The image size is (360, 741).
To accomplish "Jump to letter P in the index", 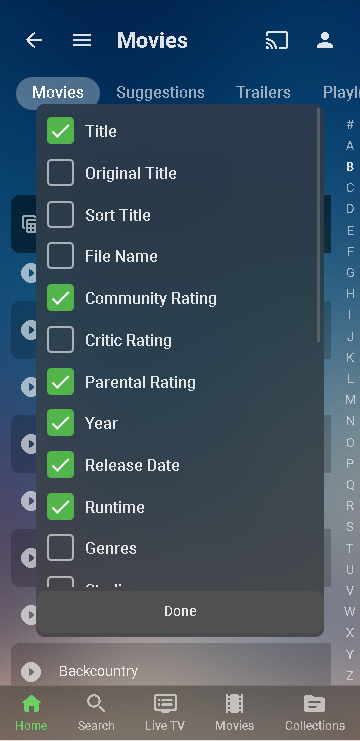I will click(350, 464).
